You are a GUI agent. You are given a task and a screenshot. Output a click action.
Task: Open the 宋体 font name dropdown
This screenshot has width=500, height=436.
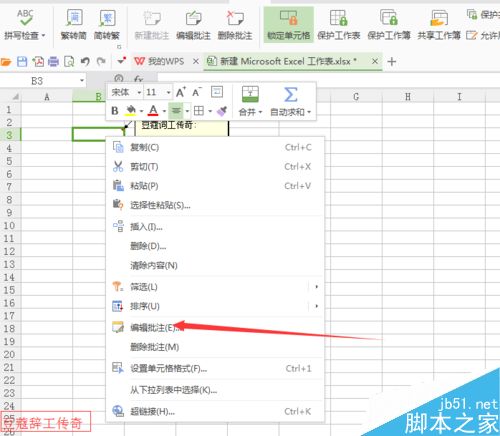[139, 92]
